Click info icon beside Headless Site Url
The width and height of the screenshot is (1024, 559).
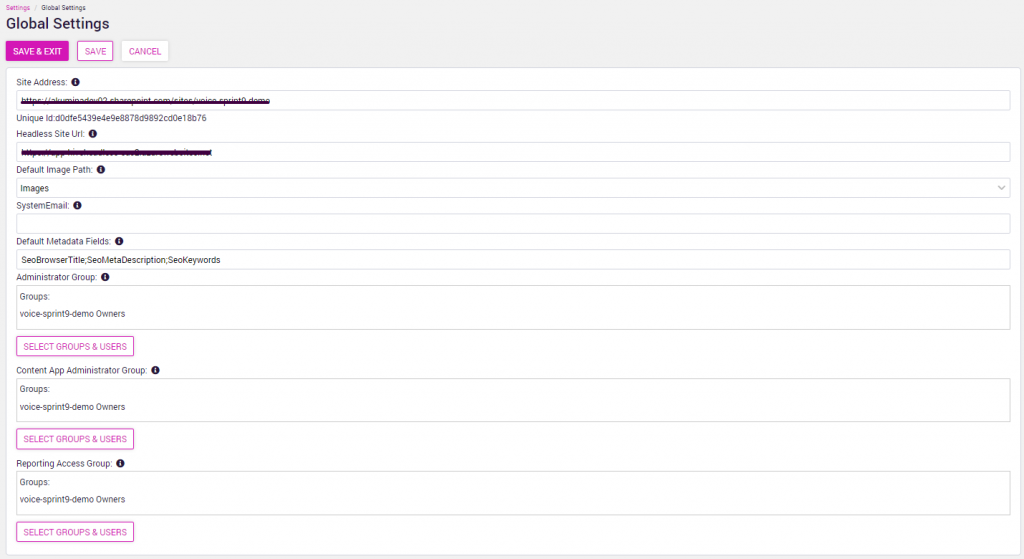93,133
